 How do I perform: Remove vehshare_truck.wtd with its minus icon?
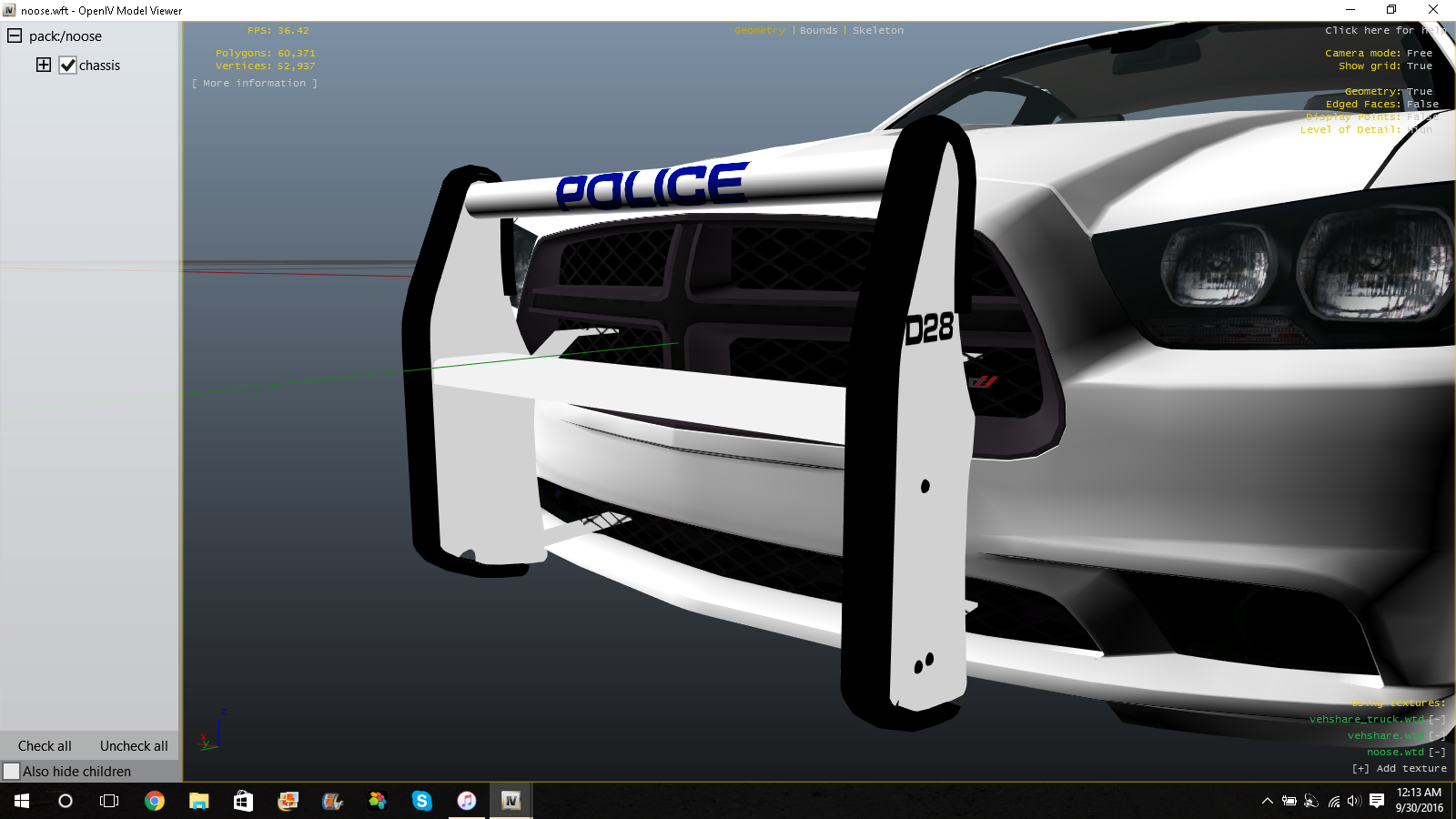(1437, 719)
